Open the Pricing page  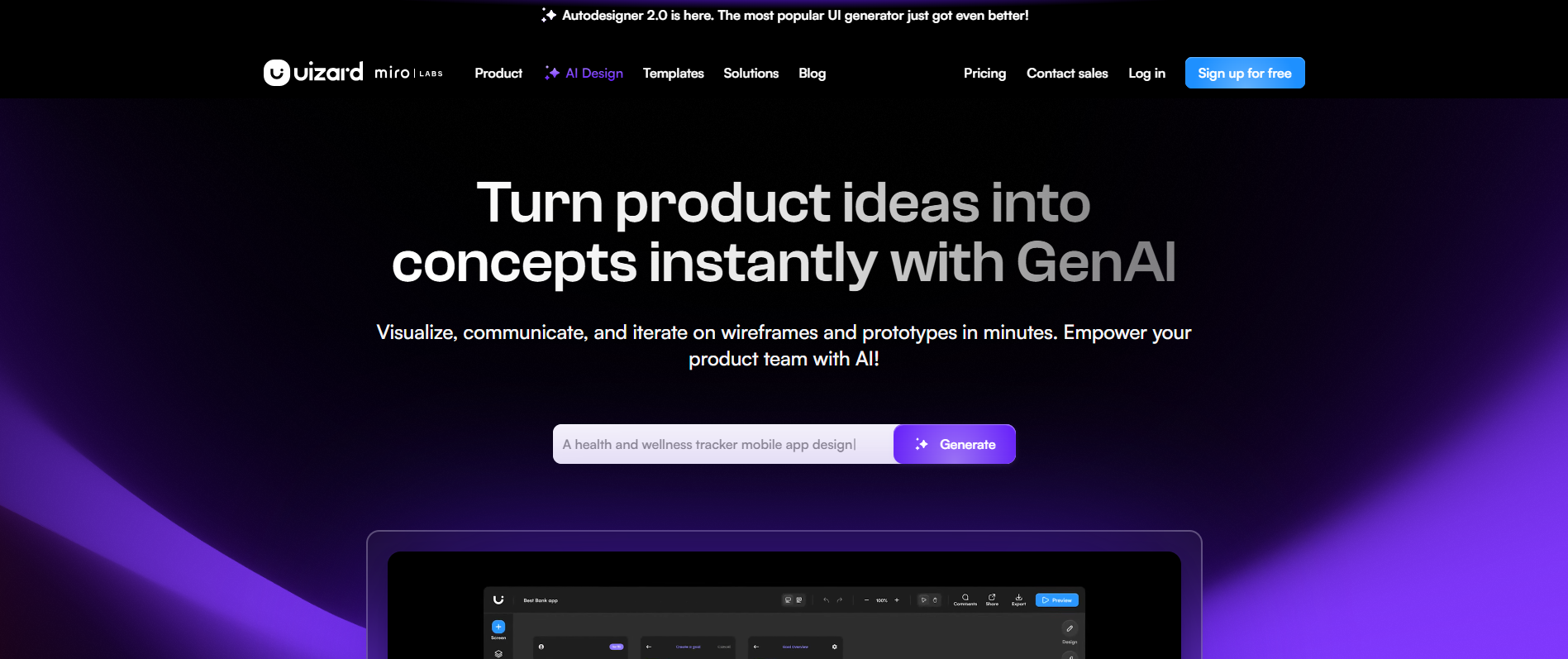(x=985, y=73)
